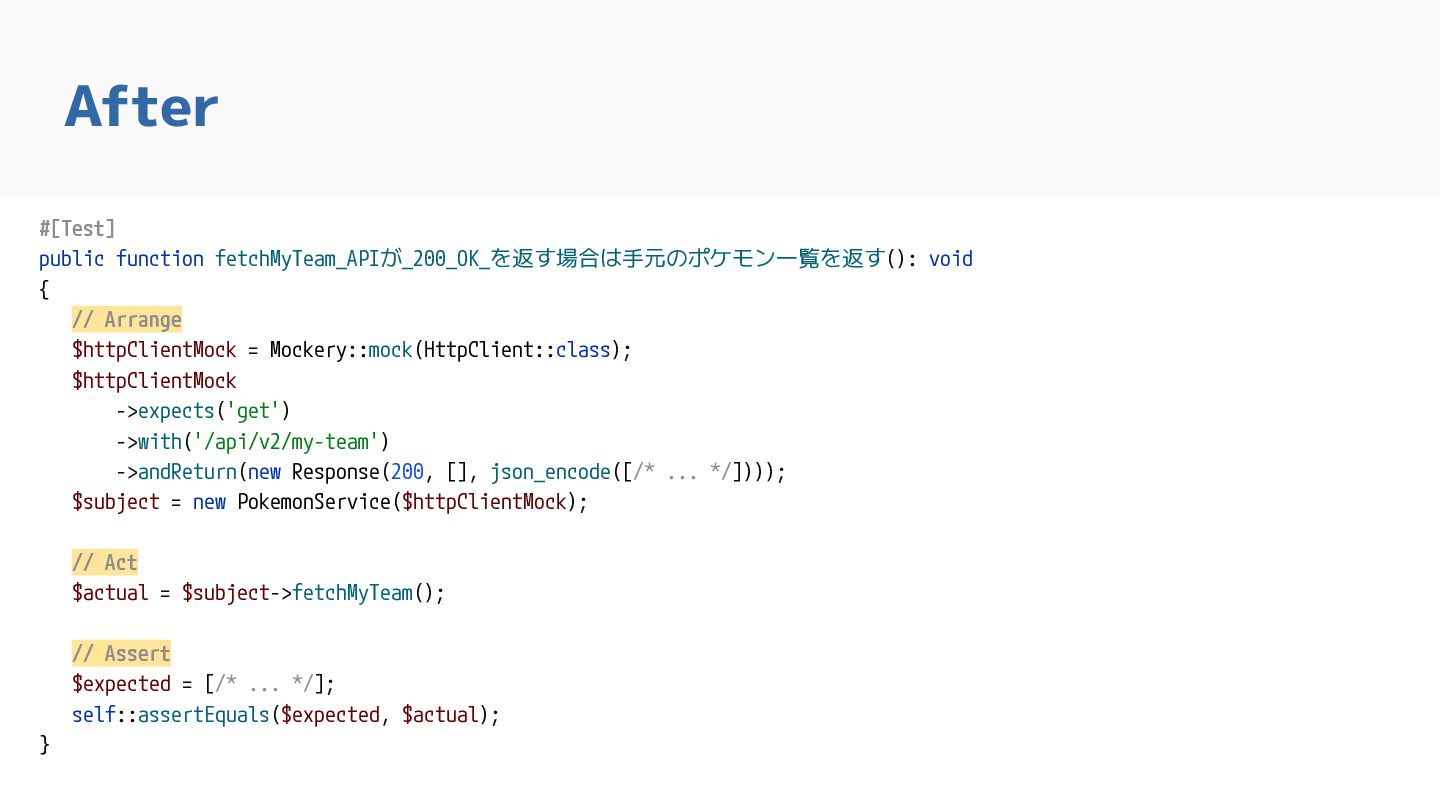Click the "expects" method call
The height and width of the screenshot is (810, 1440).
[x=176, y=411]
